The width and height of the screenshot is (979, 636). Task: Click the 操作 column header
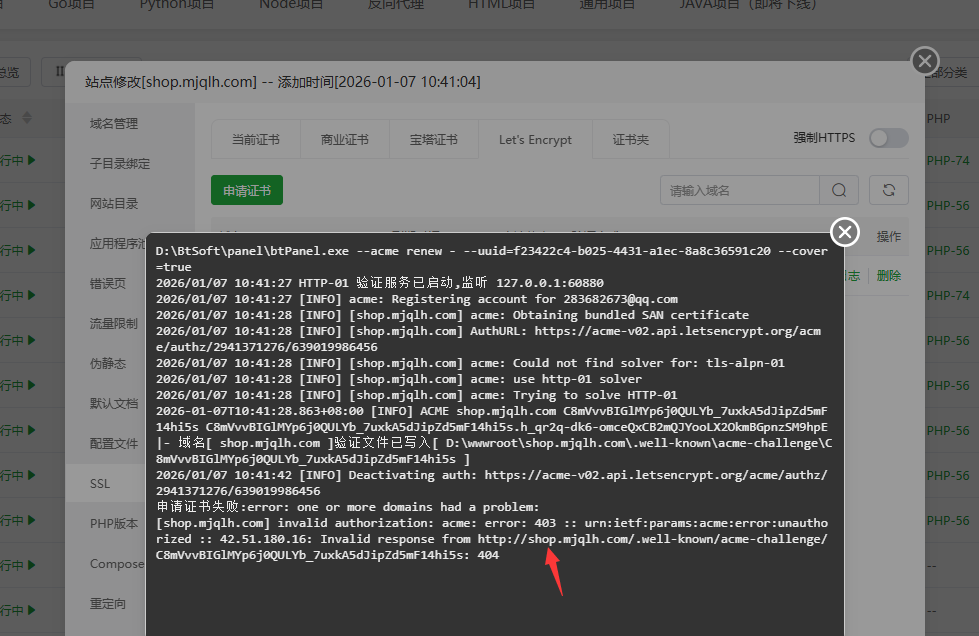pyautogui.click(x=888, y=237)
